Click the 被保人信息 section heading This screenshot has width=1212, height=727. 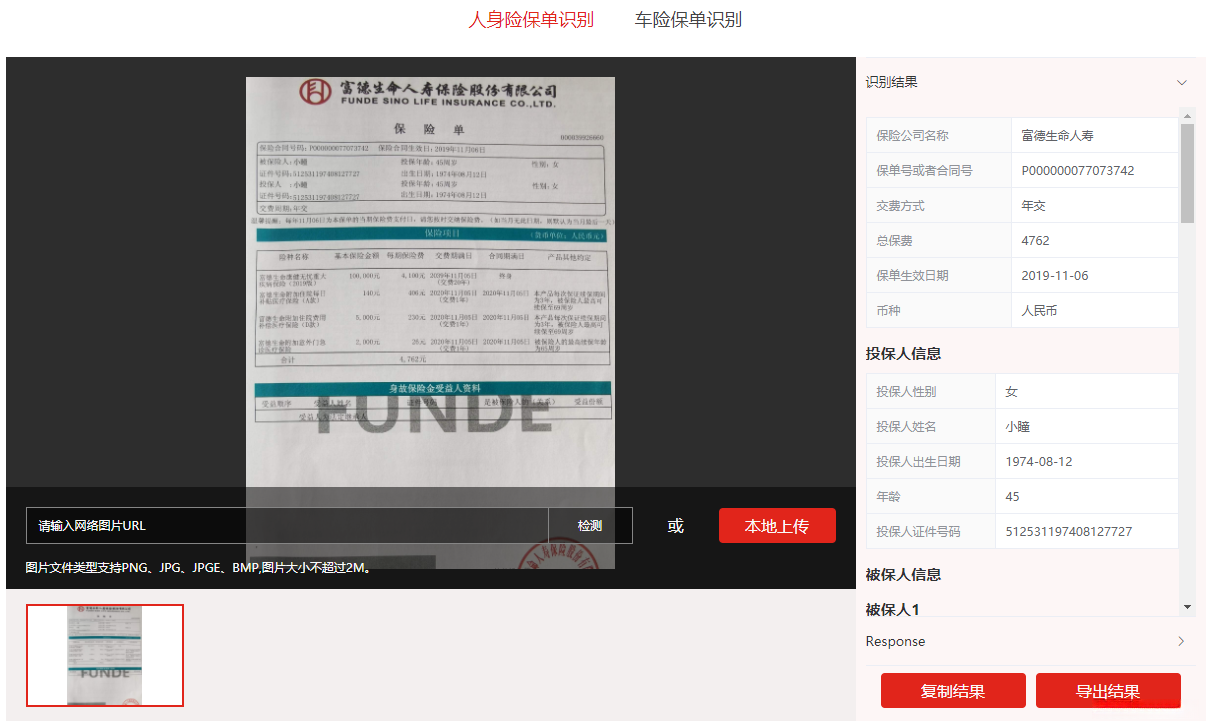[903, 574]
